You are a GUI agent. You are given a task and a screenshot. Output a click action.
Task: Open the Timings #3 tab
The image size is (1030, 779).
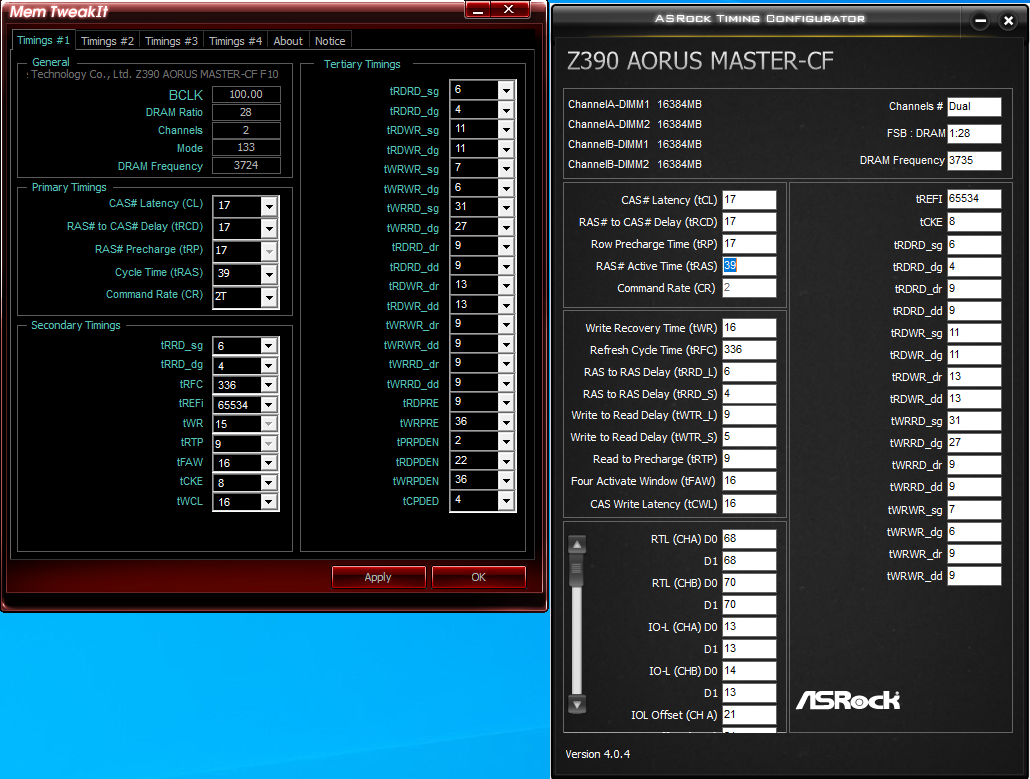171,41
